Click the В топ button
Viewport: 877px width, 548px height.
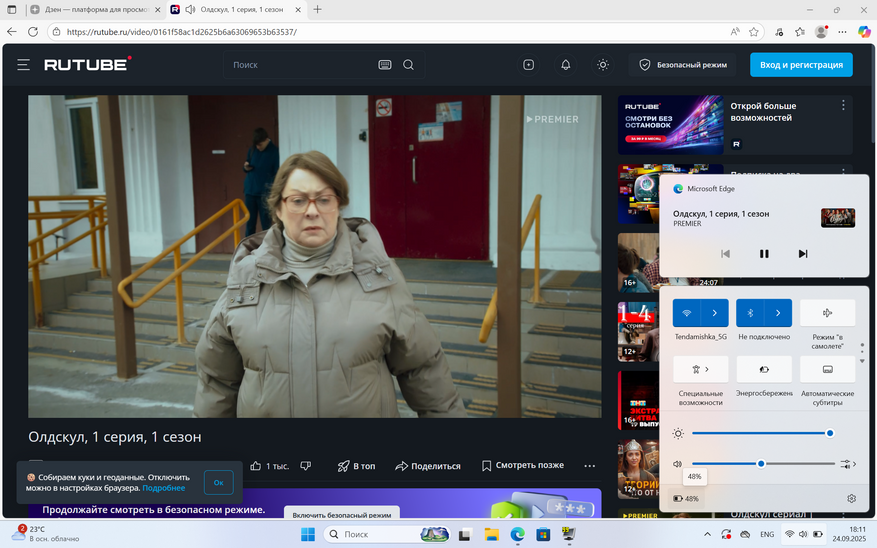pos(356,466)
